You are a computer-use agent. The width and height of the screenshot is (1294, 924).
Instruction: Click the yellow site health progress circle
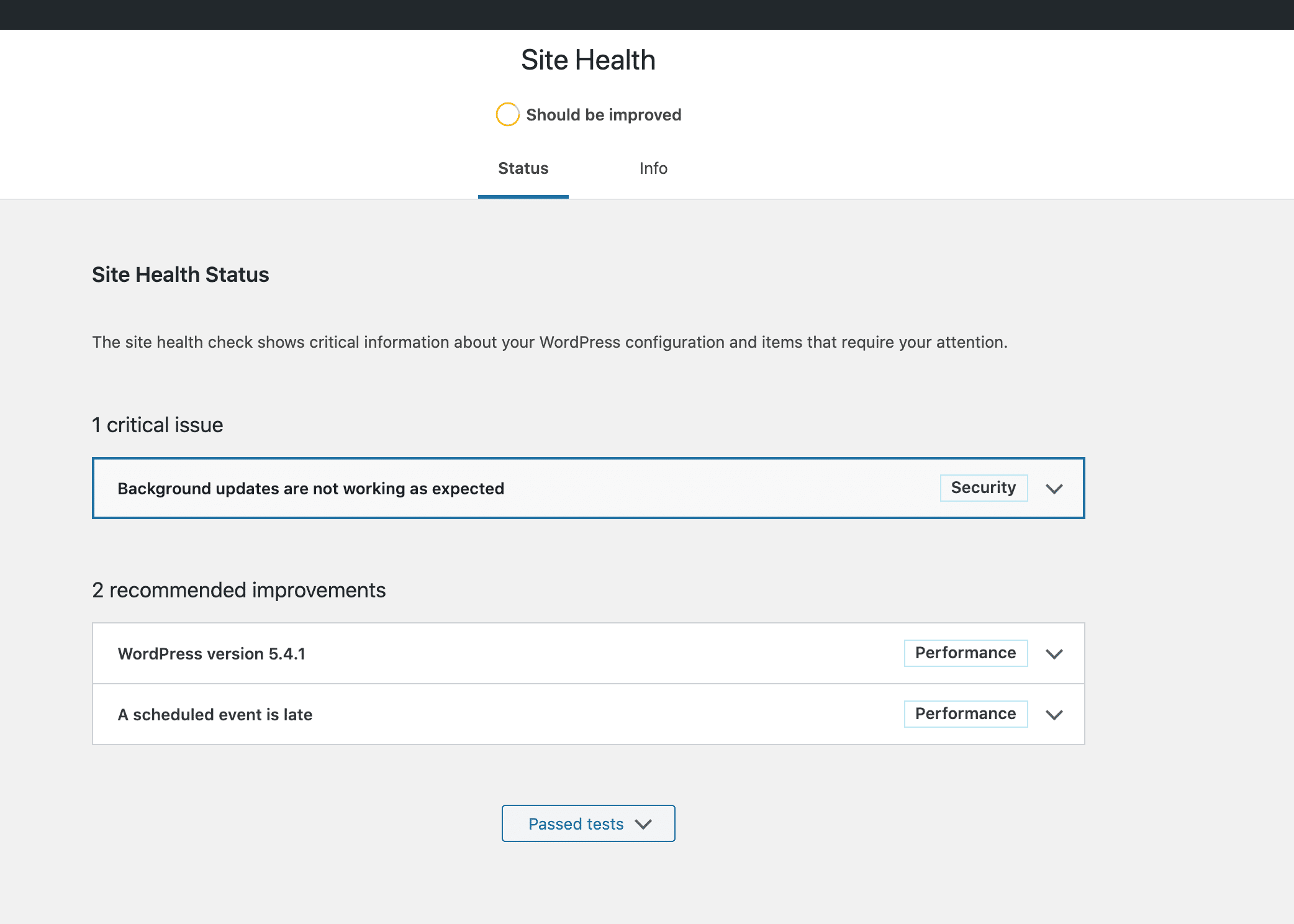[x=507, y=114]
